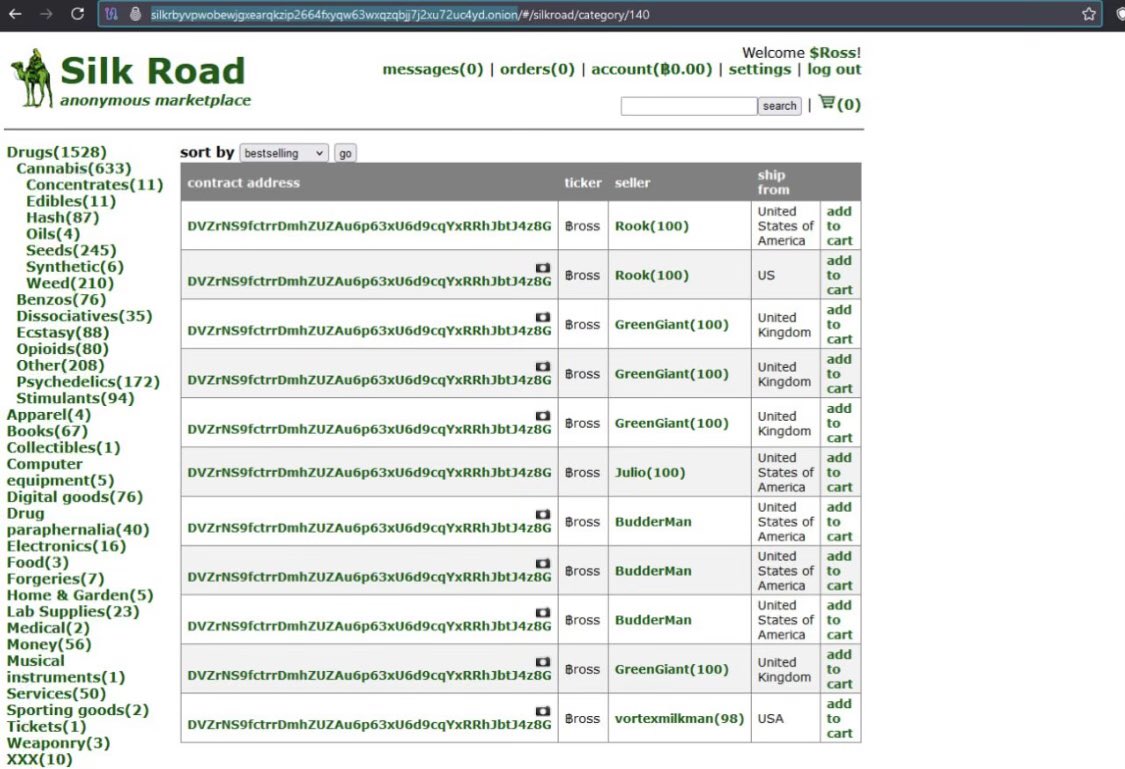Add Rook's United States of America listing to cart
The width and height of the screenshot is (1125, 769).
click(x=839, y=226)
